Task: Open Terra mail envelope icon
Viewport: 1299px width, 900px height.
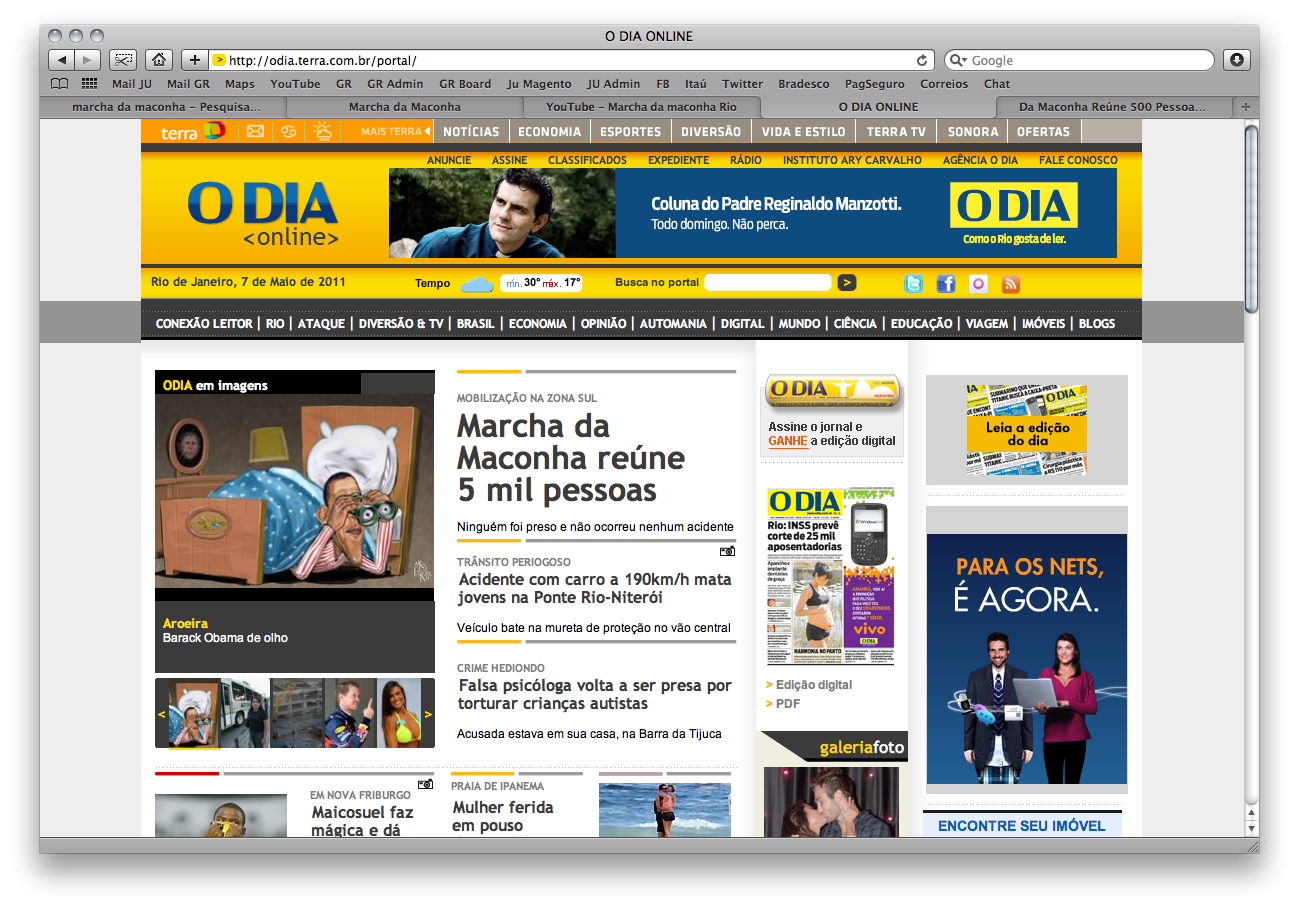Action: [x=255, y=131]
